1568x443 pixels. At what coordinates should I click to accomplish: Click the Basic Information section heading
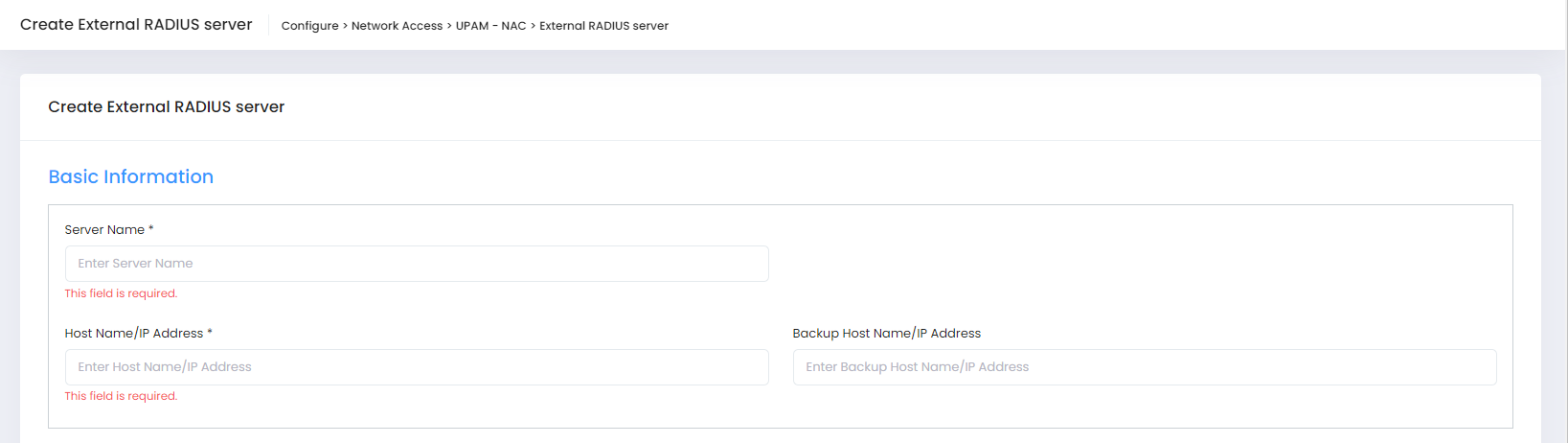[x=131, y=176]
